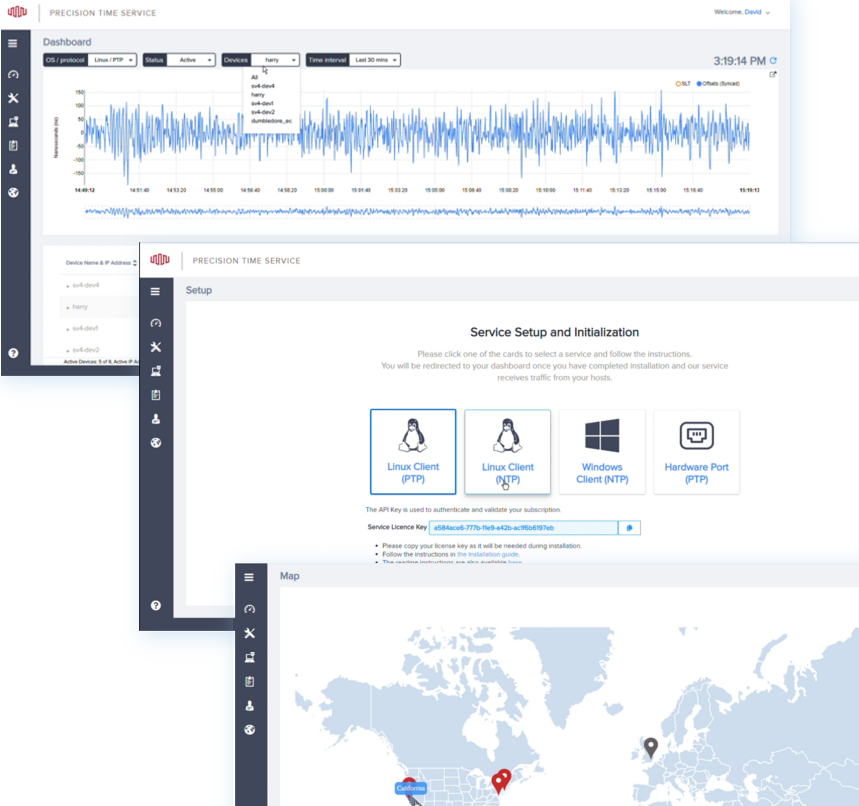Expand the Welcome David user menu
Screen dimensions: 859x806
coord(742,12)
